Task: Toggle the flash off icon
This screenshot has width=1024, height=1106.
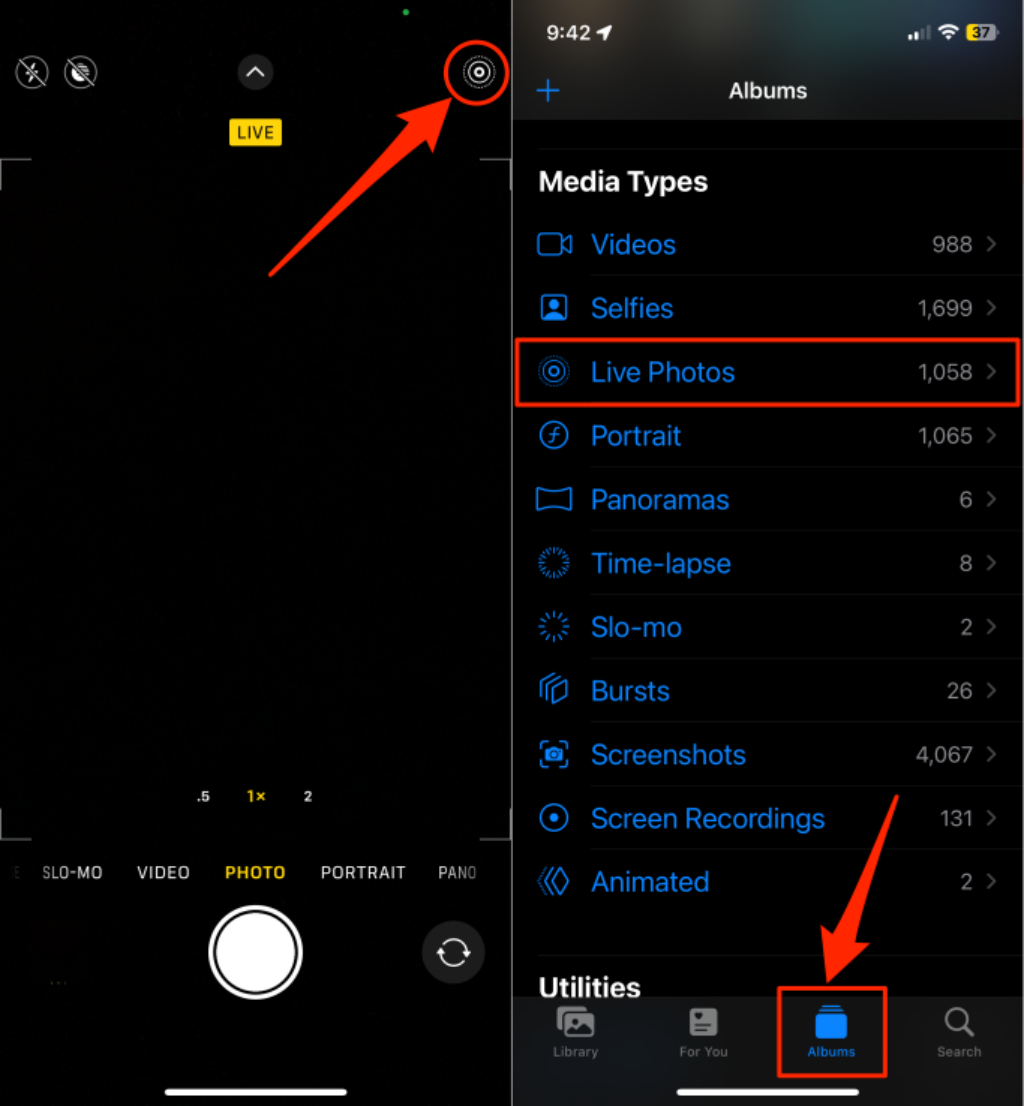Action: pos(32,72)
